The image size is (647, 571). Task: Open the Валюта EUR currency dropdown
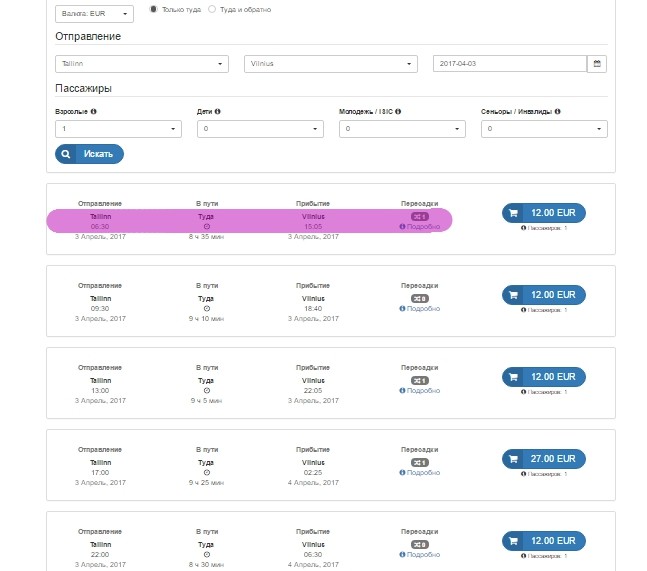[x=94, y=14]
